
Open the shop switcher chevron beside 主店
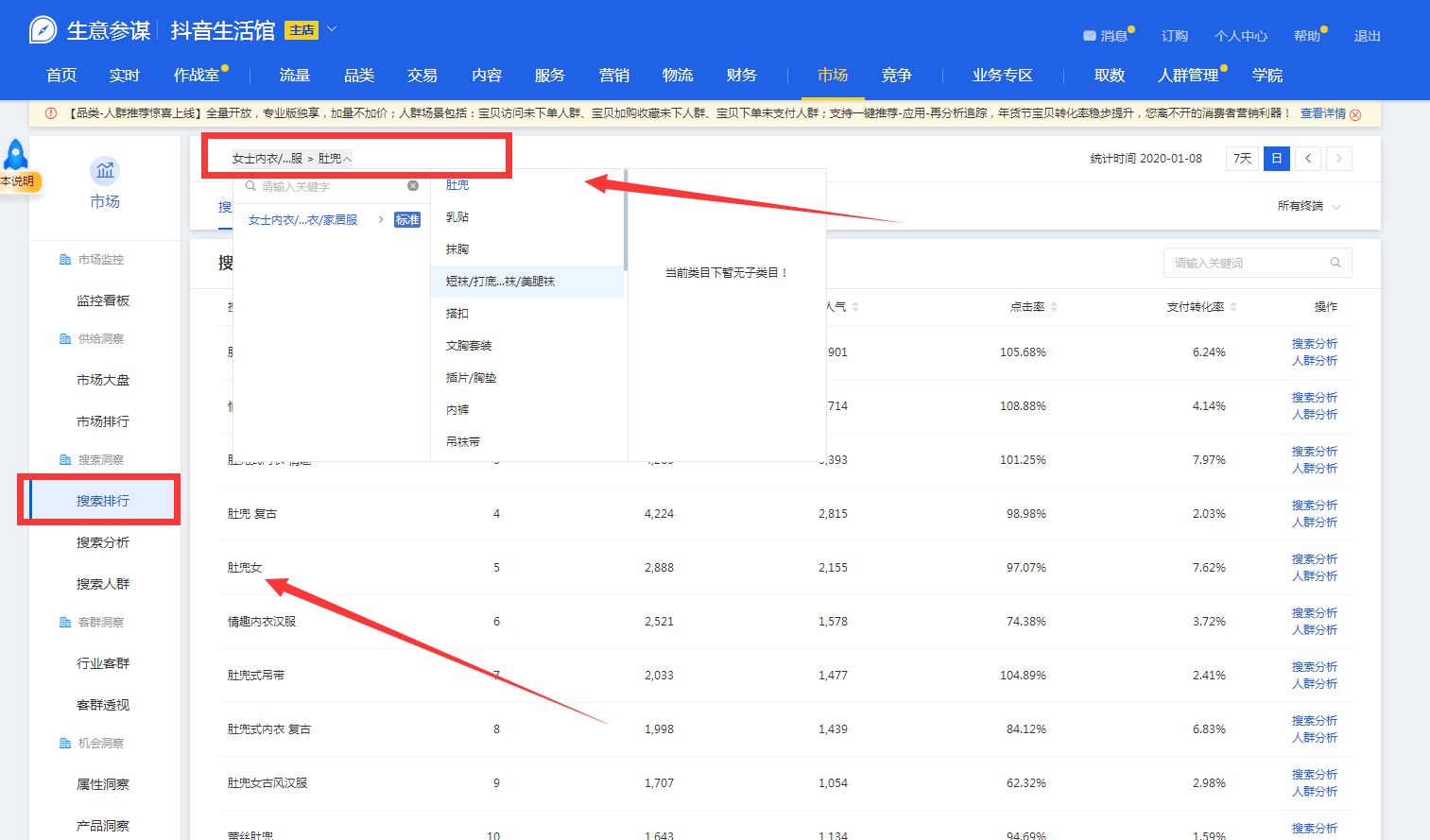(x=332, y=30)
